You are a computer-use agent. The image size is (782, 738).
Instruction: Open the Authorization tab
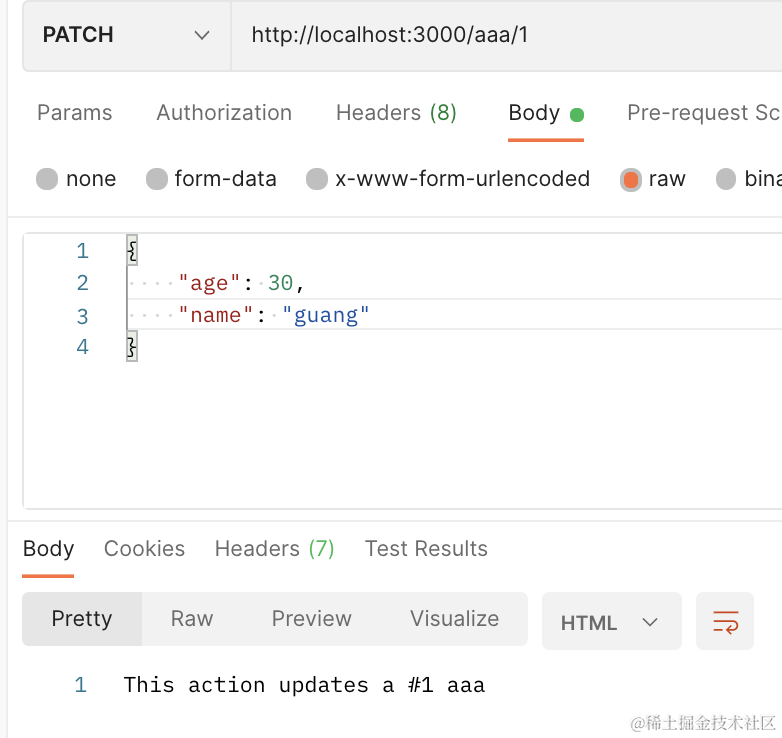pos(224,113)
